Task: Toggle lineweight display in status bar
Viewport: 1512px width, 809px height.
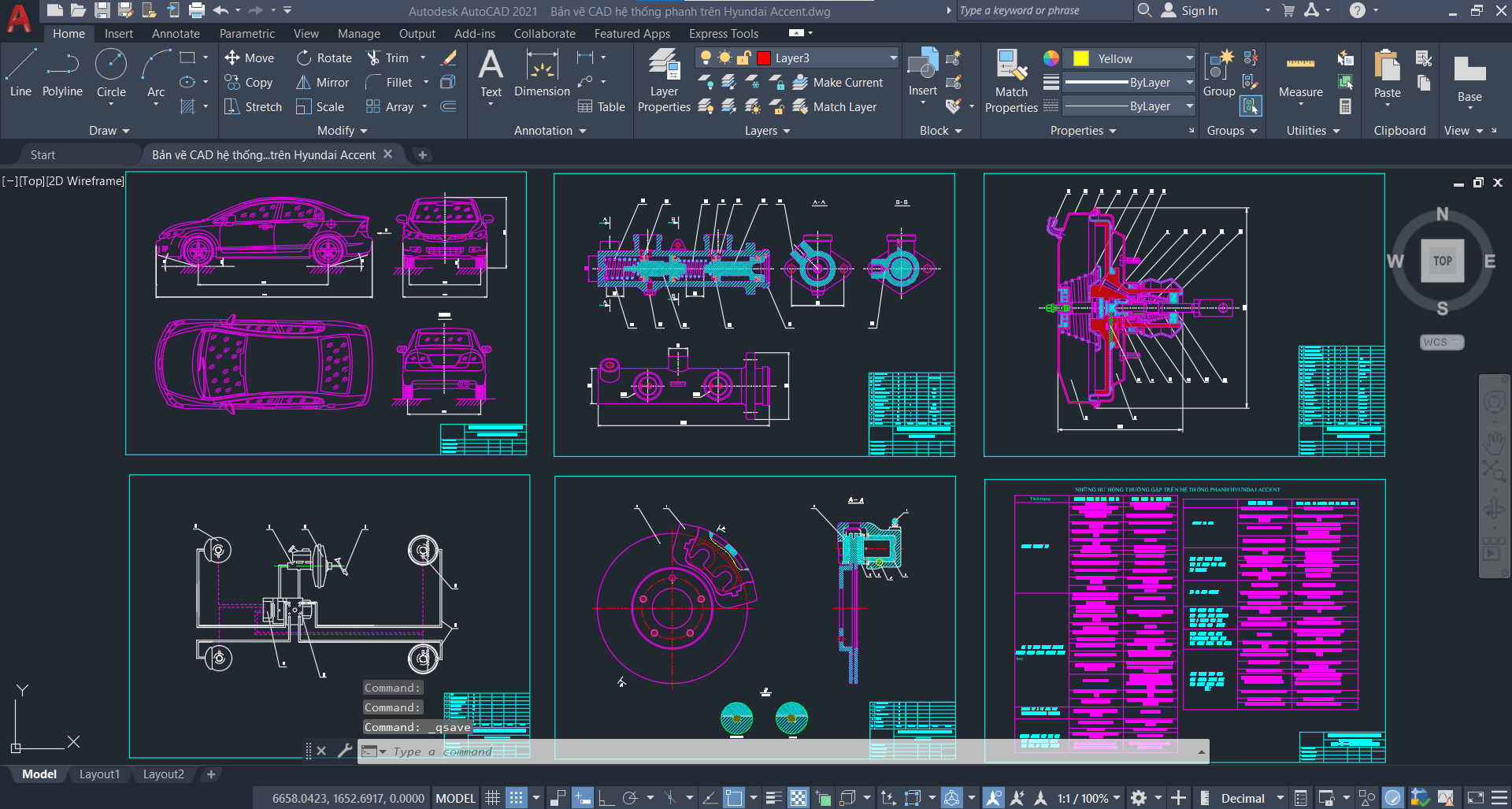Action: click(x=773, y=798)
